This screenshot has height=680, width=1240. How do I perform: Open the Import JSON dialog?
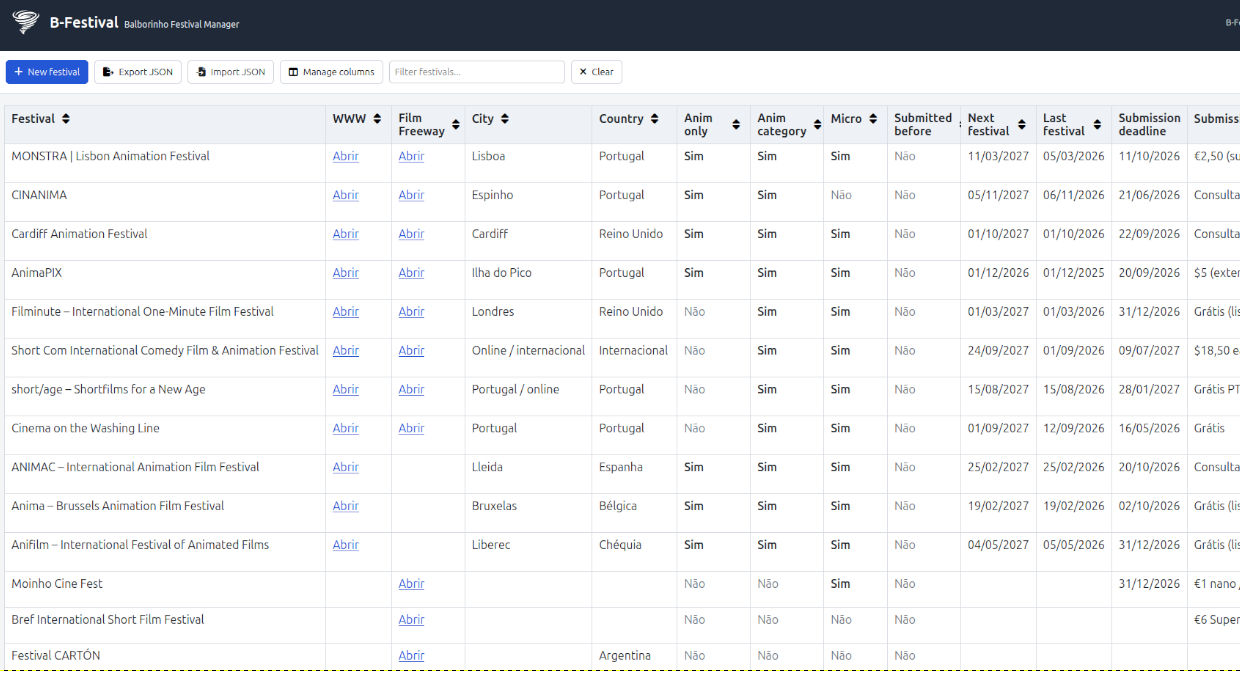[230, 72]
